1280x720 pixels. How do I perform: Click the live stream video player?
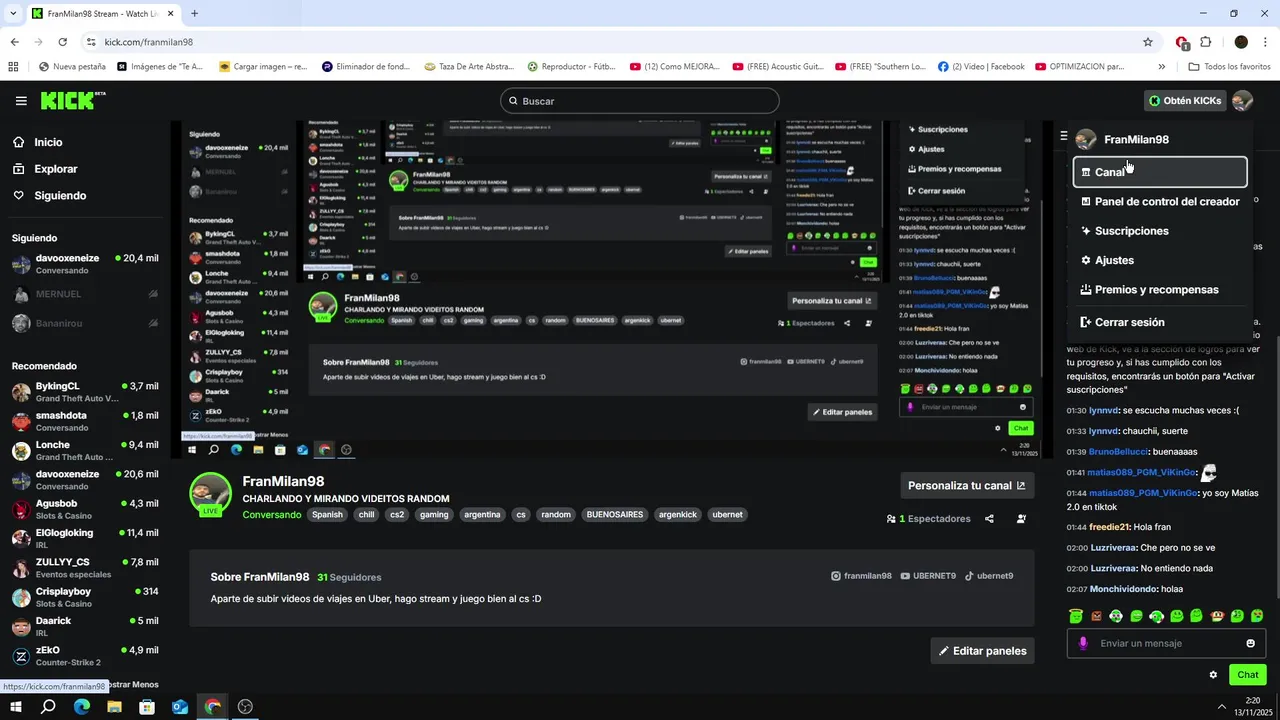(612, 290)
